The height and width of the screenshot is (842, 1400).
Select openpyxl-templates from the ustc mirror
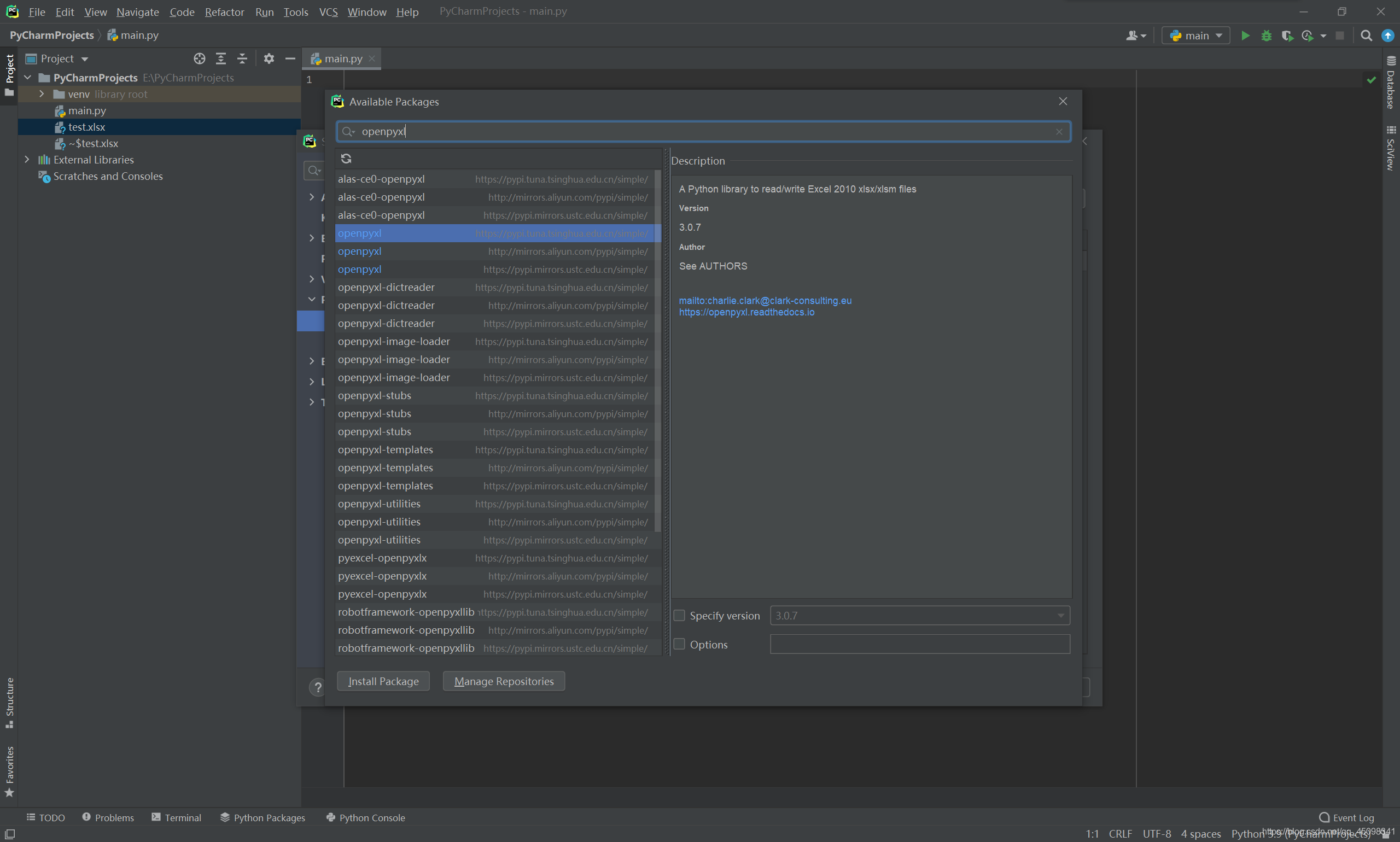(x=495, y=486)
